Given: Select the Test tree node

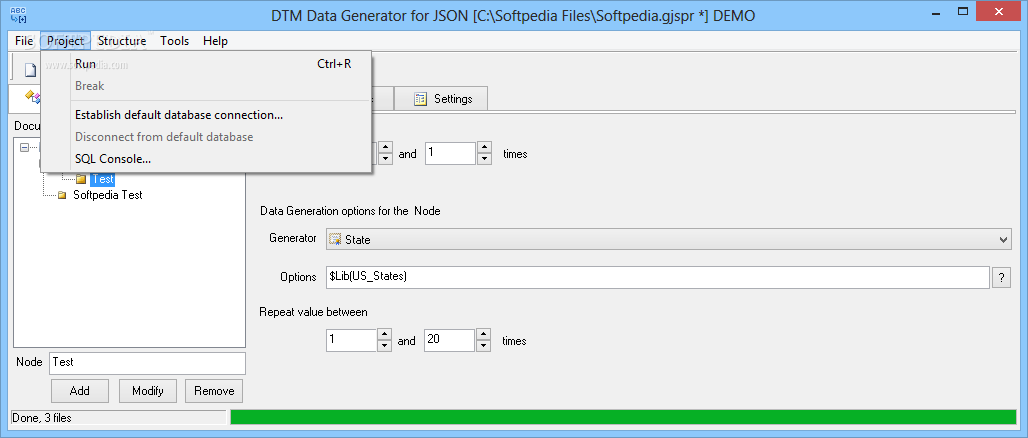Looking at the screenshot, I should [x=102, y=179].
